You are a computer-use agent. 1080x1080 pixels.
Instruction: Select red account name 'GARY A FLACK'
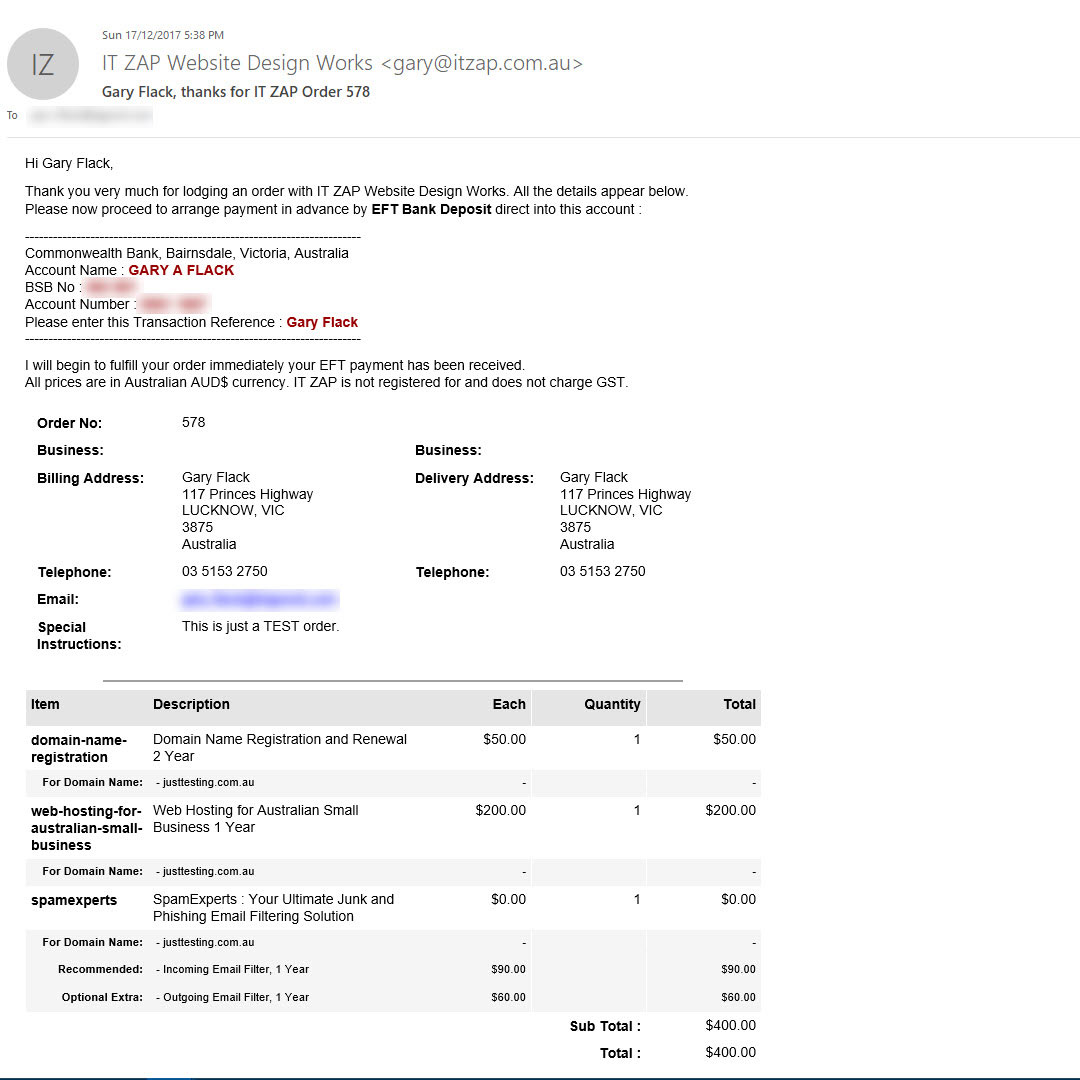pos(181,270)
